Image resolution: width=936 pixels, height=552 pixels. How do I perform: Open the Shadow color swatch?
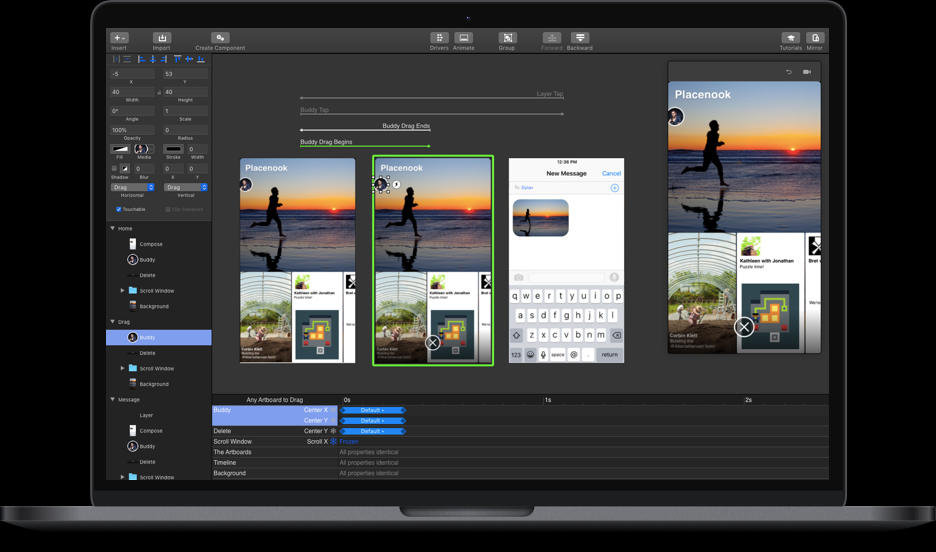(125, 168)
